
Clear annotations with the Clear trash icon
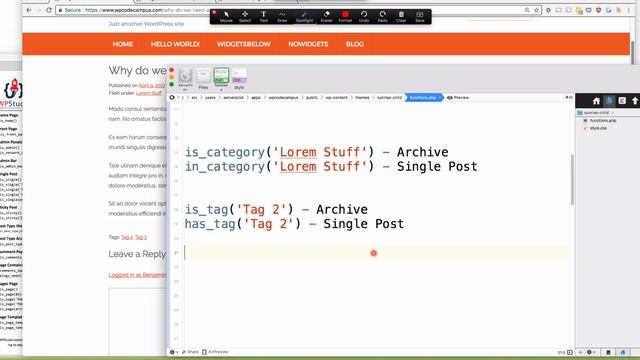(401, 17)
